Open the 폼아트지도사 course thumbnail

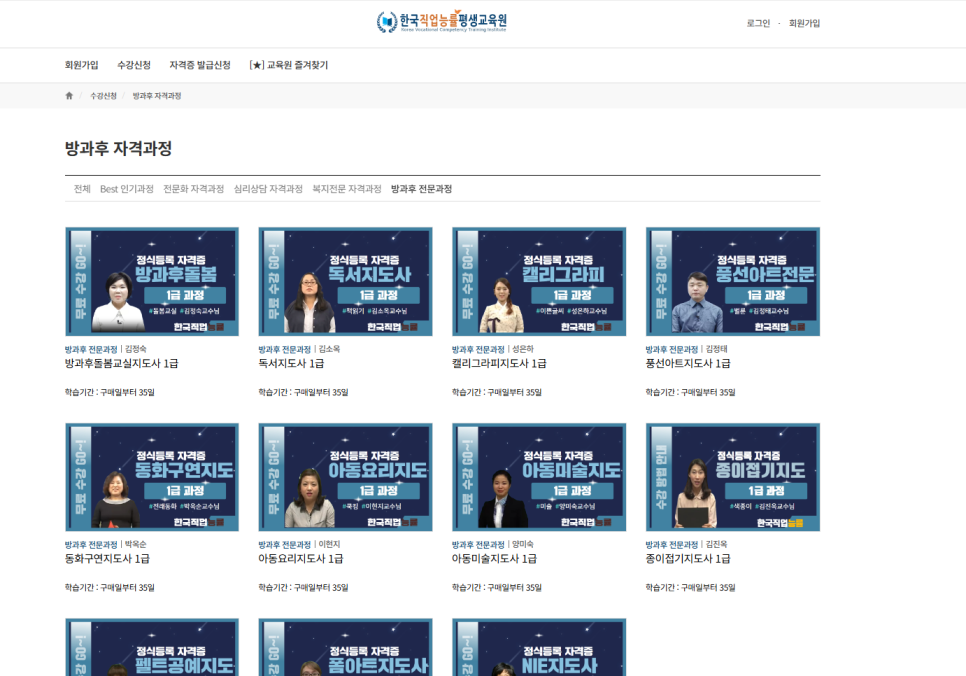[x=346, y=647]
